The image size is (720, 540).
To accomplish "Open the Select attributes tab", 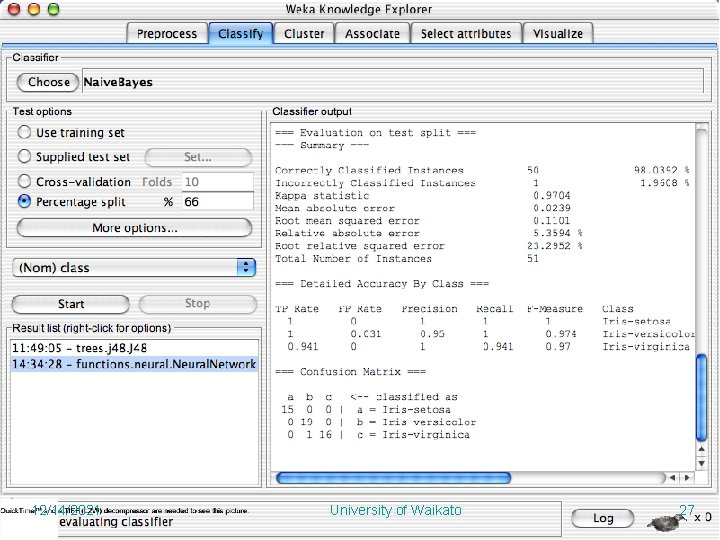I will tap(466, 34).
